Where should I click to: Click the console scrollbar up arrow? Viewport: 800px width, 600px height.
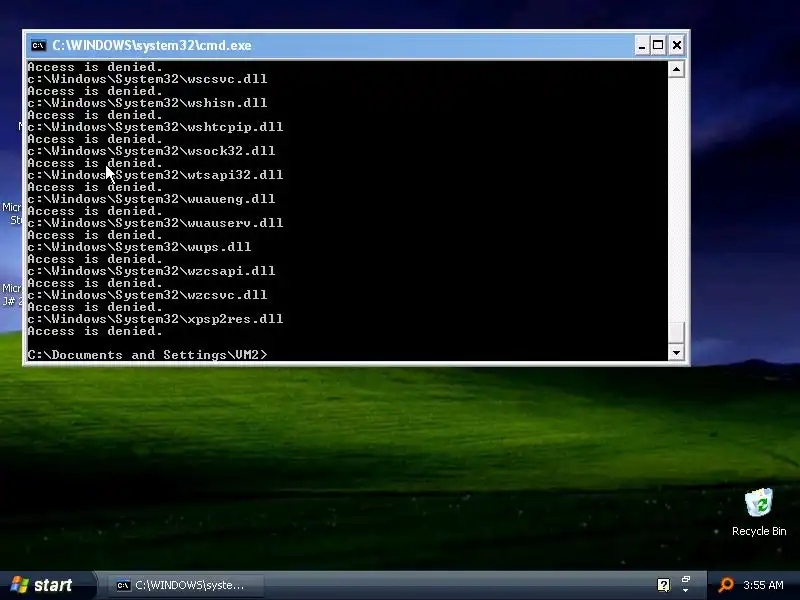676,69
